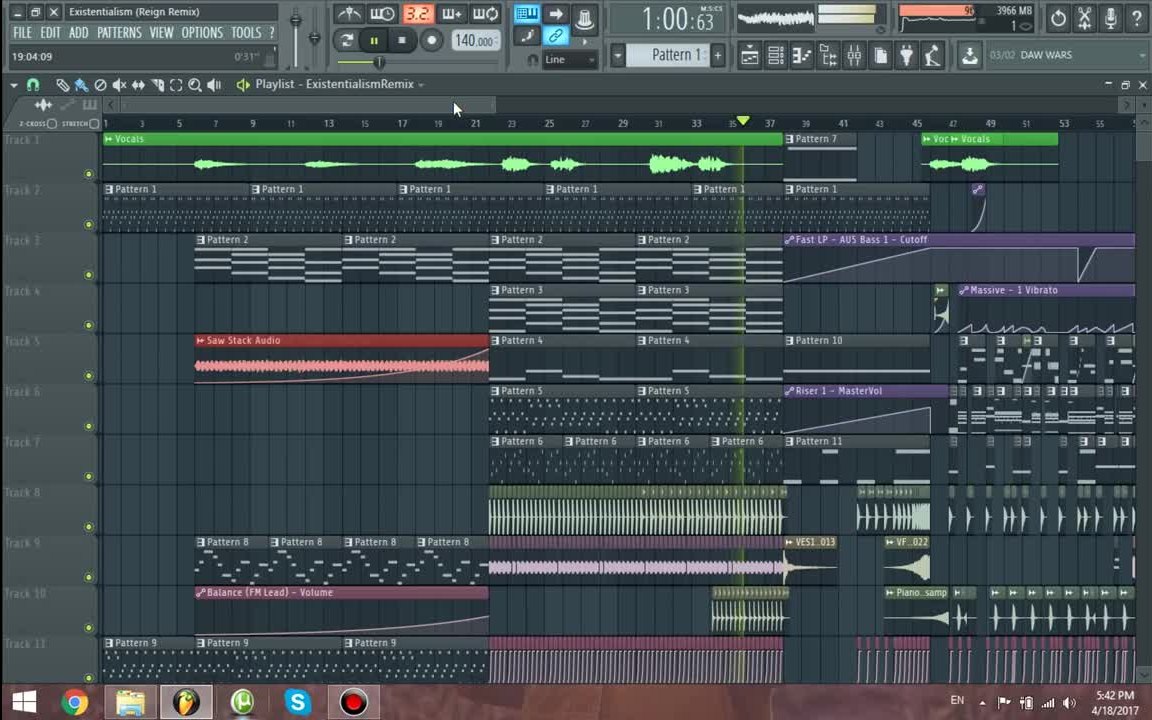1152x720 pixels.
Task: Toggle the step editing icon
Action: click(x=527, y=35)
